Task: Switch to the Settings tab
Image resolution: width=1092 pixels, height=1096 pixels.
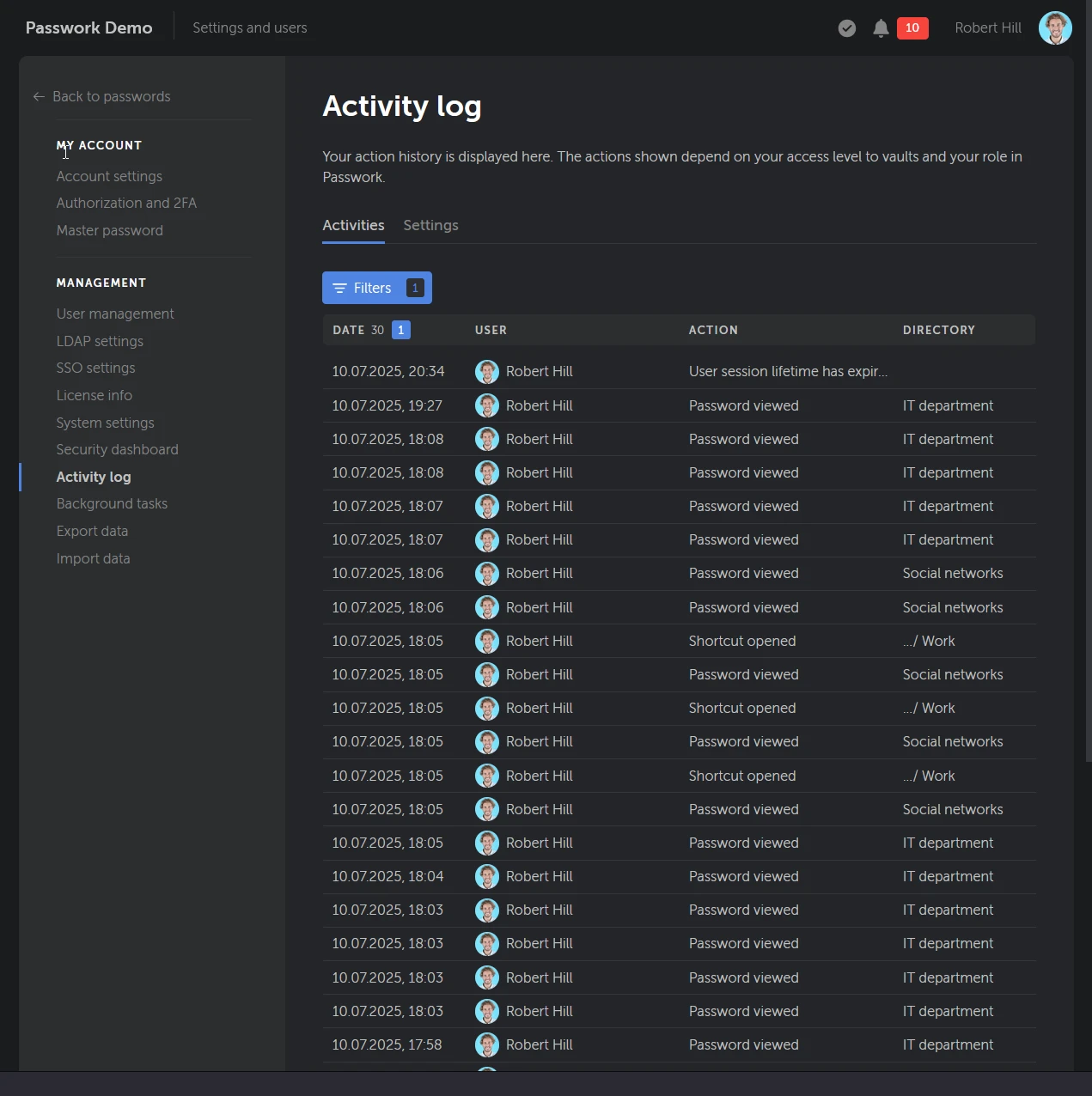Action: click(x=430, y=225)
